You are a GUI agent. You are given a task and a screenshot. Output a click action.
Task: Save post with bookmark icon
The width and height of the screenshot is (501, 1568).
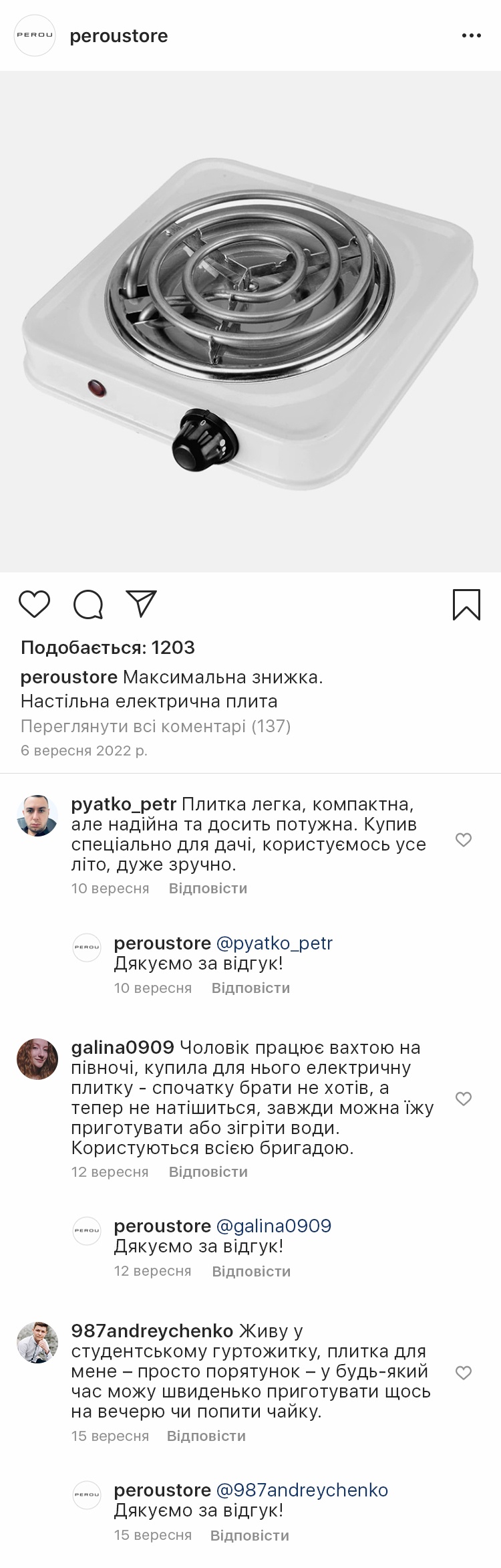(x=466, y=604)
